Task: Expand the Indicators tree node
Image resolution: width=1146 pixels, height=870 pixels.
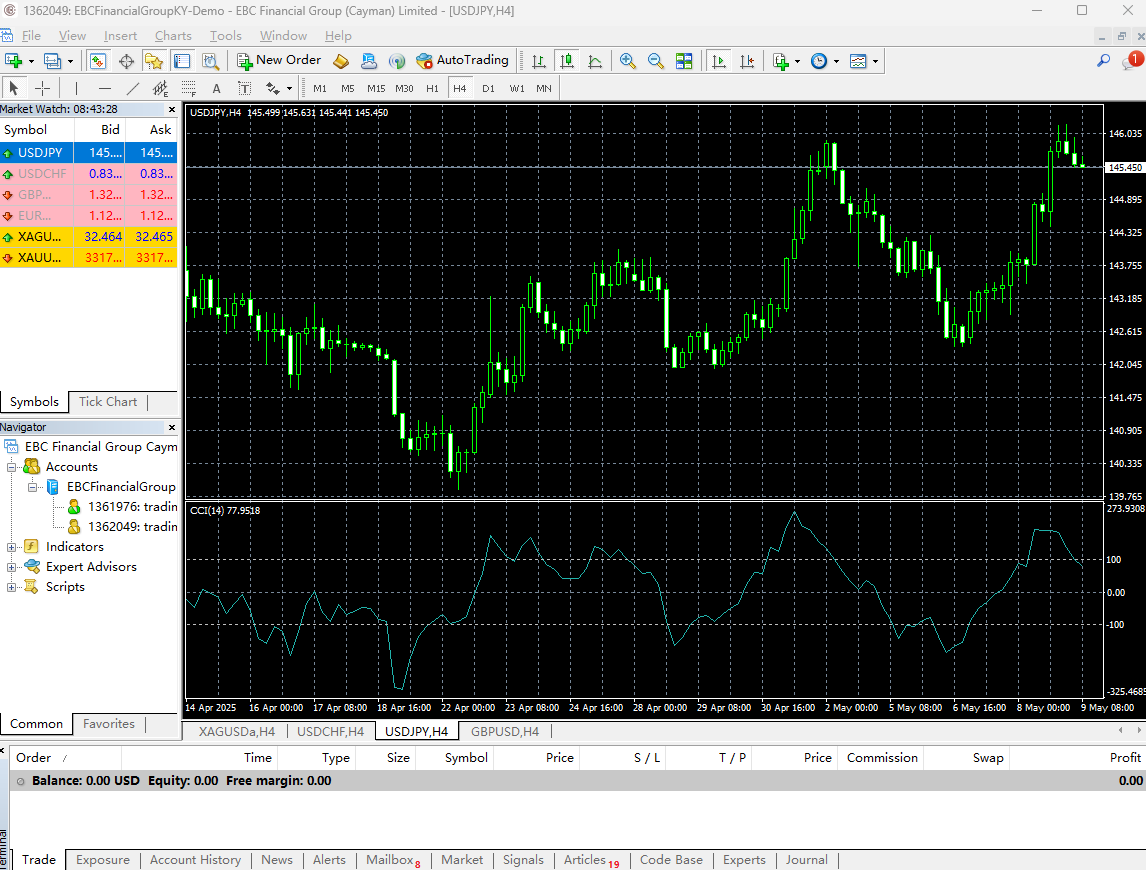Action: [11, 547]
